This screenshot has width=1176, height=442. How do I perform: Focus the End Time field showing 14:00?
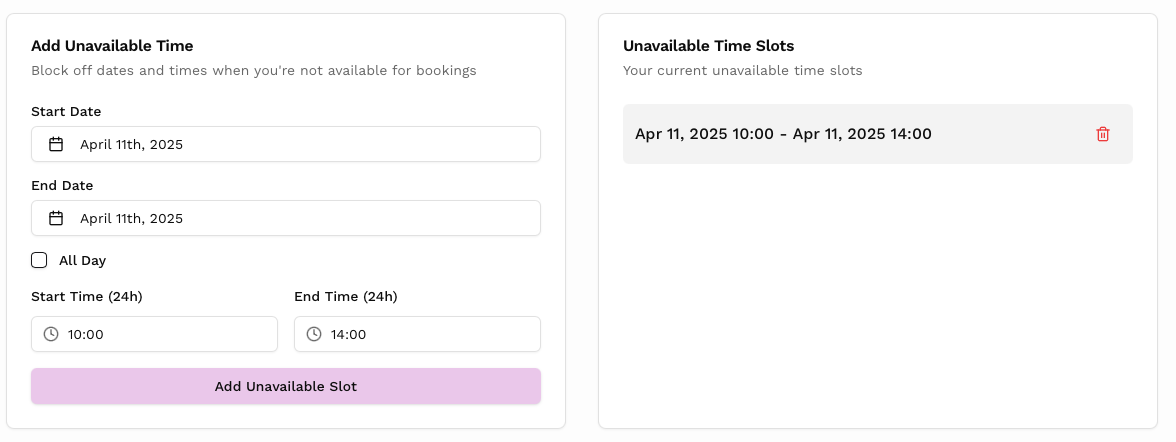point(425,334)
